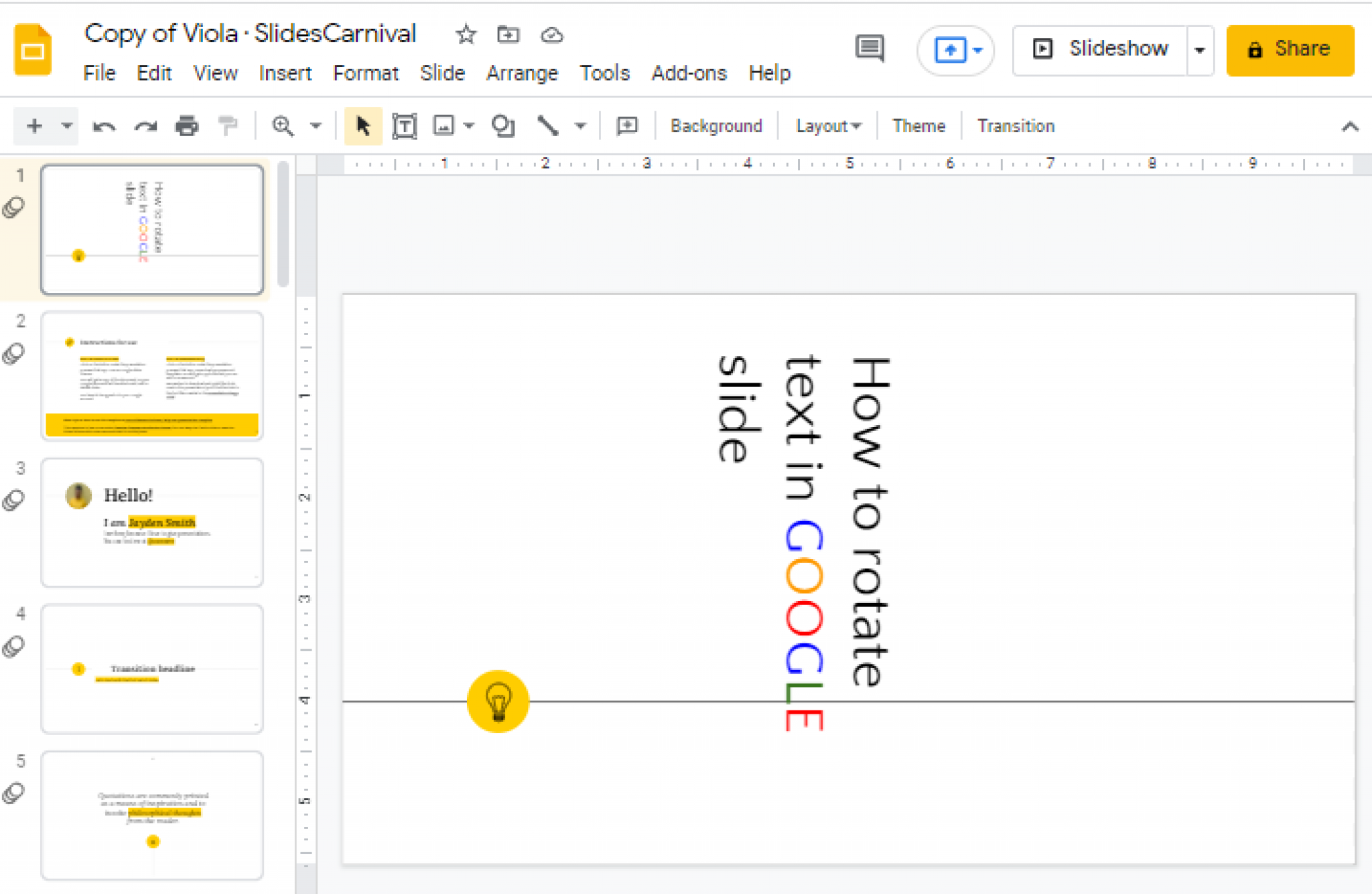Click the present to meeting icon
1372x894 pixels.
(950, 50)
